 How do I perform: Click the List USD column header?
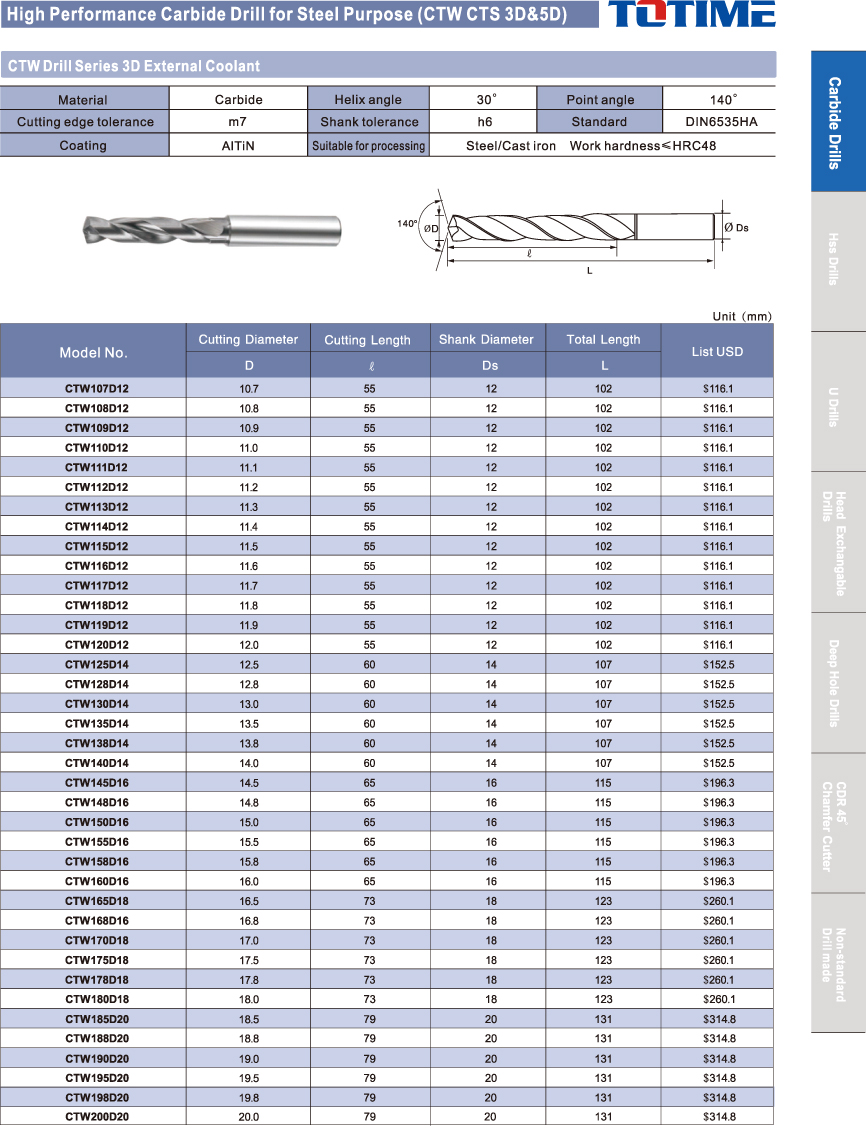tap(717, 352)
